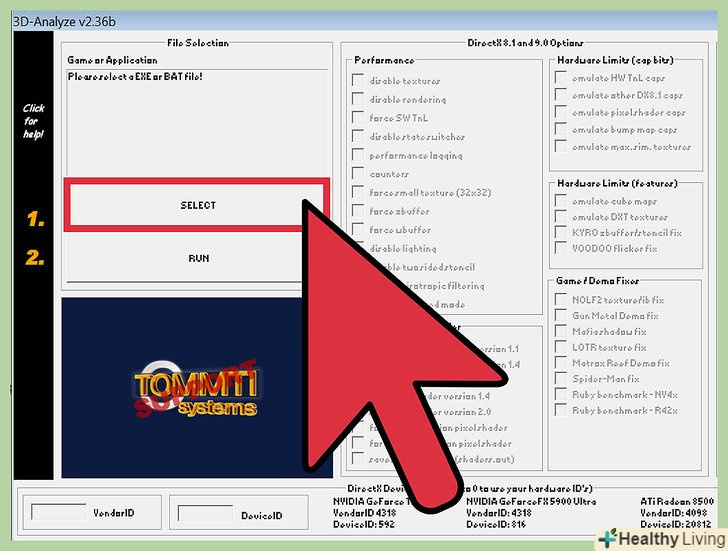728x551 pixels.
Task: Focus the VendorID input field
Action: [58, 512]
